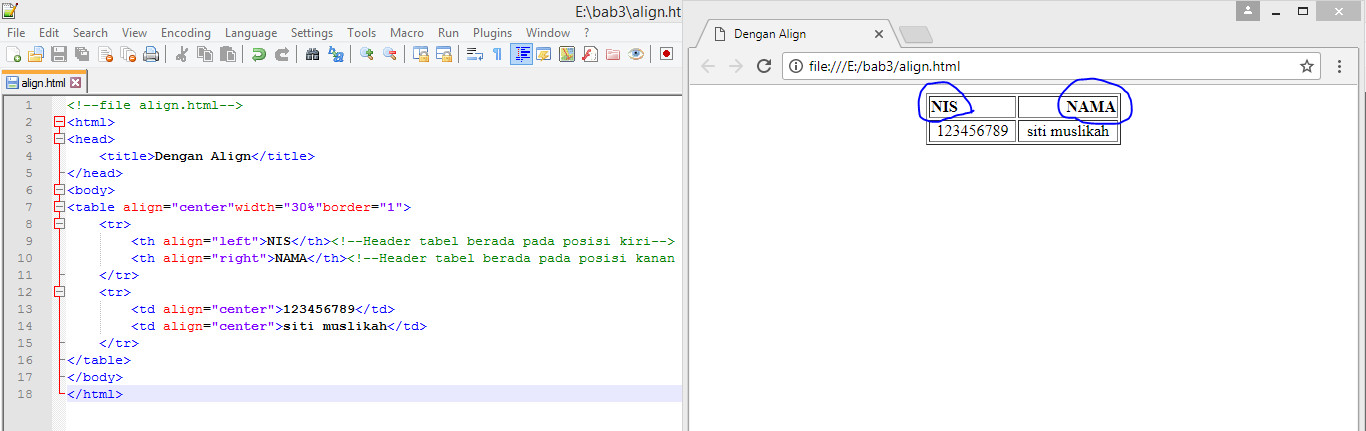Collapse the body fold marker on line 6
1366x431 pixels.
(x=59, y=190)
